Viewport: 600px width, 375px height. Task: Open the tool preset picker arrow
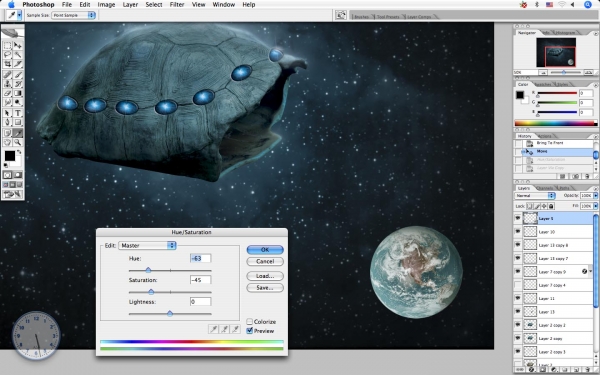tap(19, 15)
